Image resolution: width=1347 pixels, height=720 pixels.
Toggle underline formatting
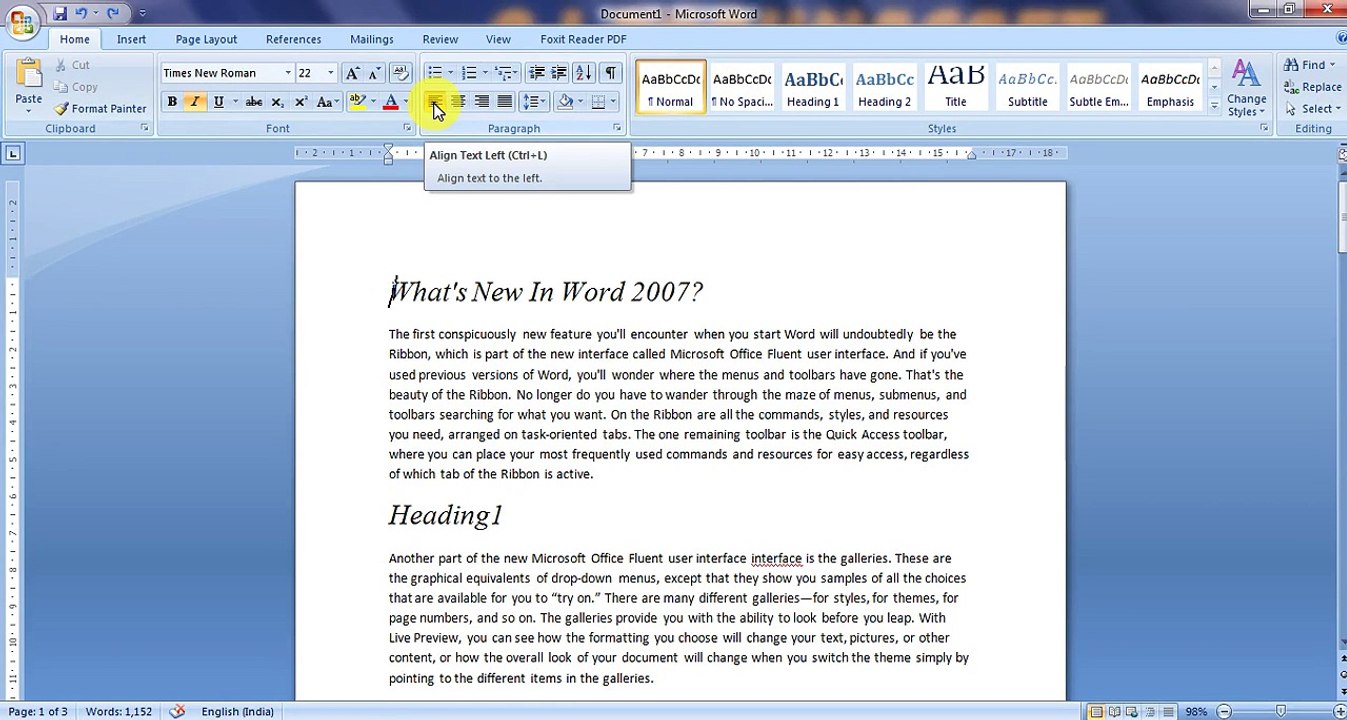pyautogui.click(x=217, y=102)
